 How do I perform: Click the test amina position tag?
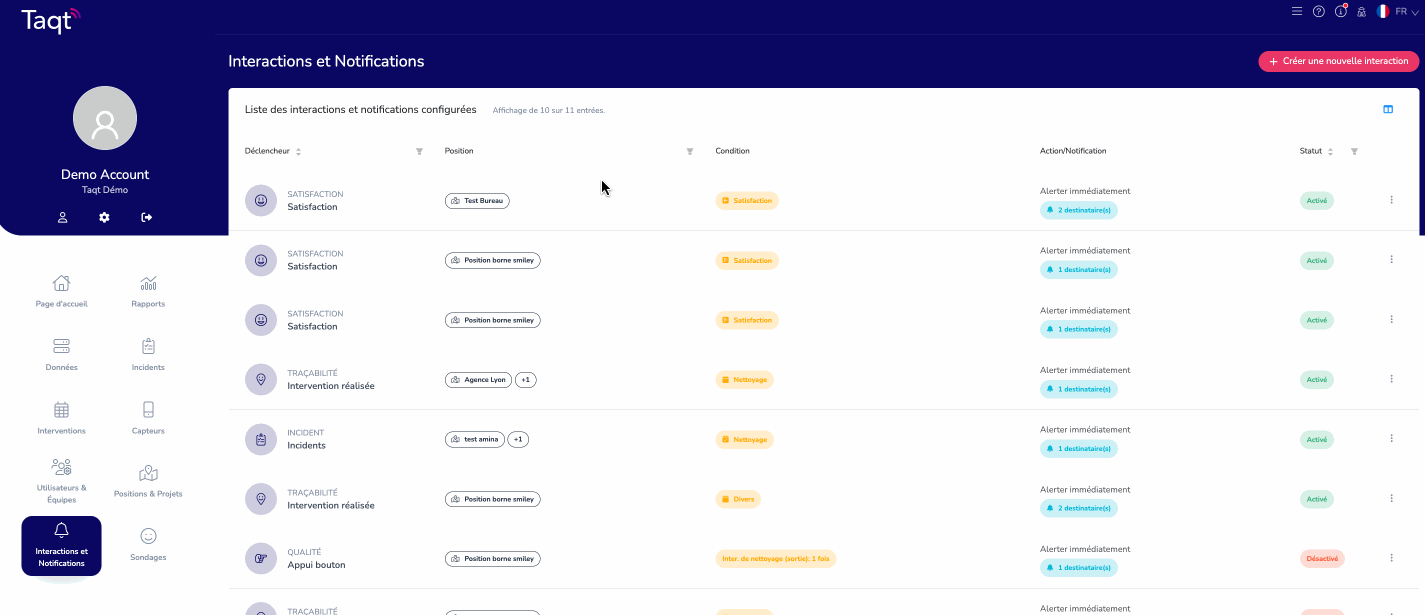(x=475, y=439)
